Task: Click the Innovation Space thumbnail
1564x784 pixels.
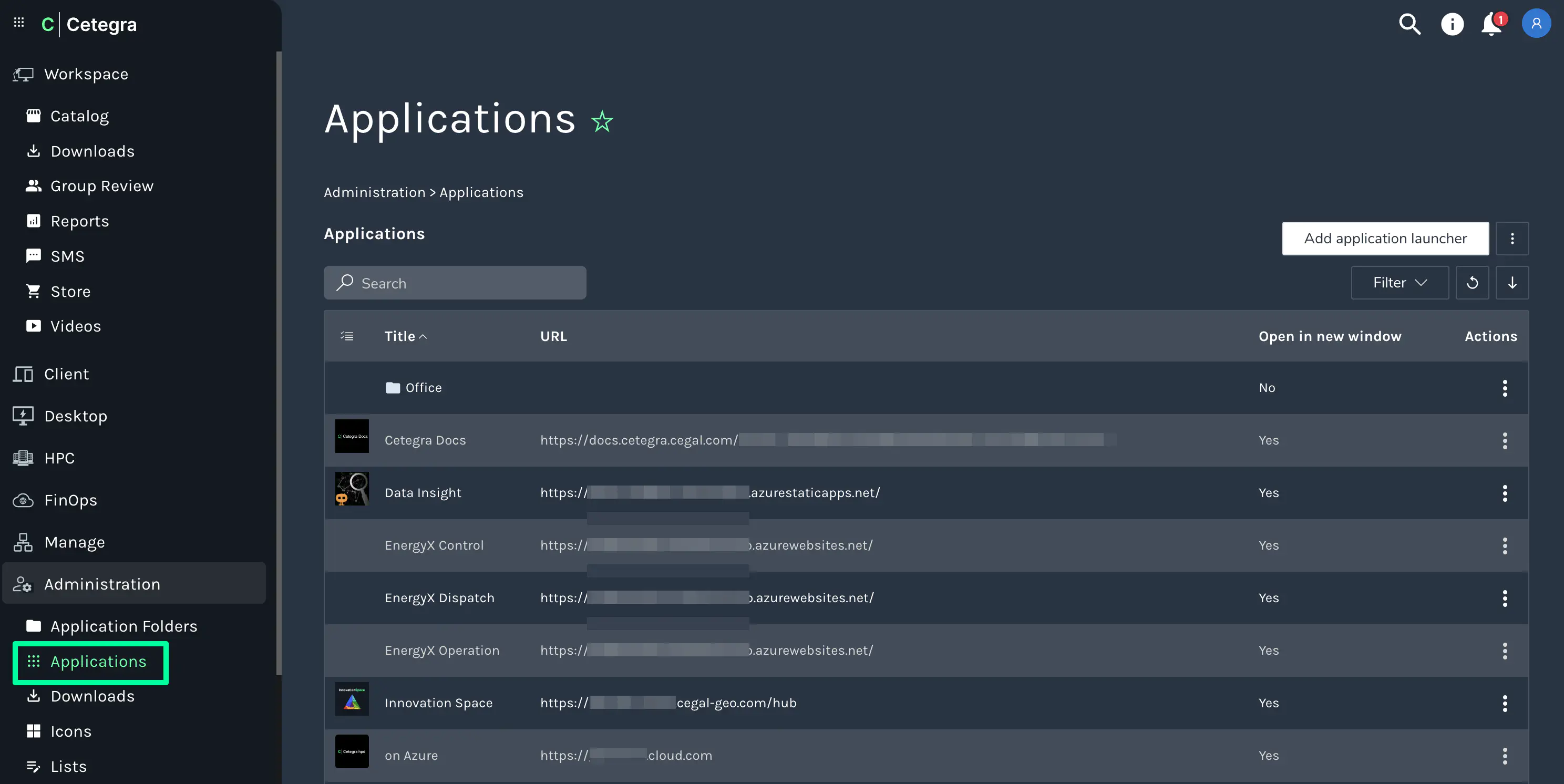Action: (352, 698)
